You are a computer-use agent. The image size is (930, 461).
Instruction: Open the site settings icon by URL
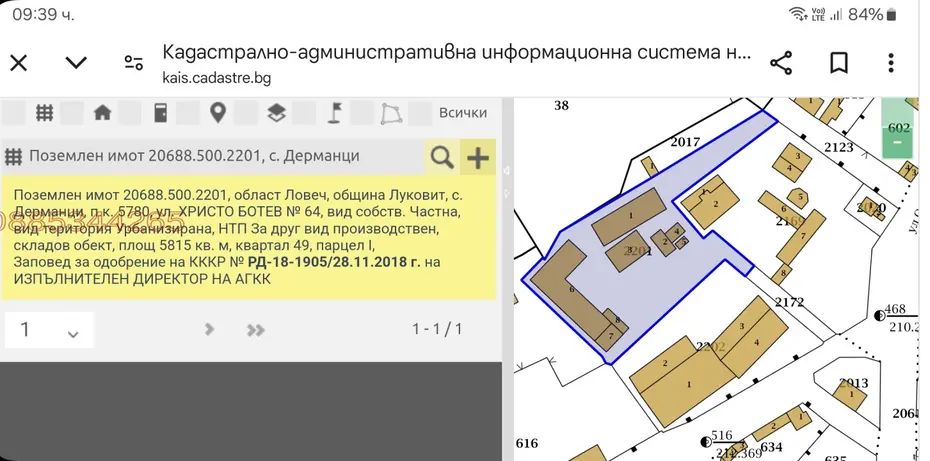click(x=134, y=62)
